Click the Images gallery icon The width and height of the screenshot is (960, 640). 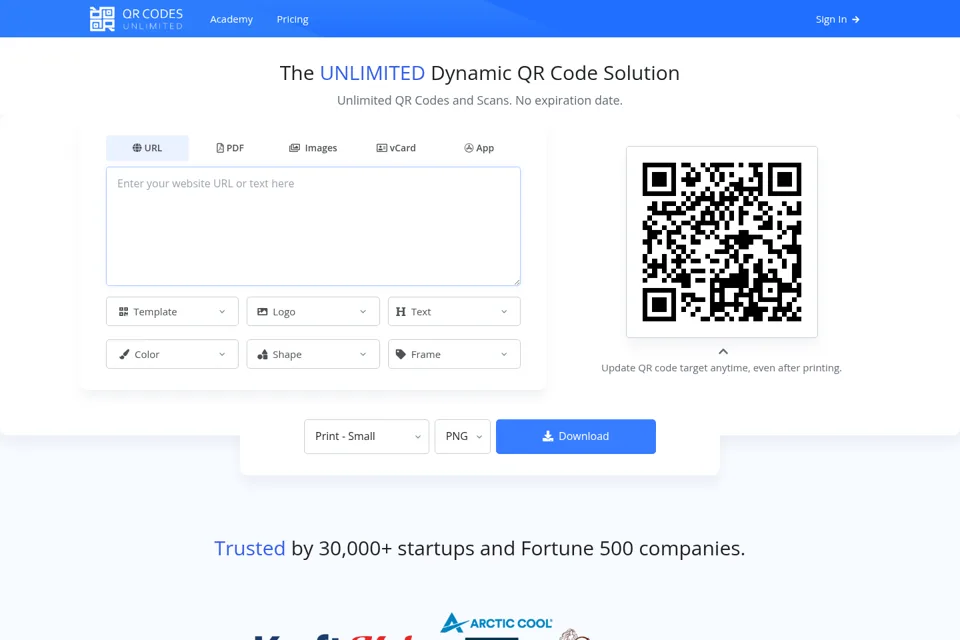pos(294,148)
